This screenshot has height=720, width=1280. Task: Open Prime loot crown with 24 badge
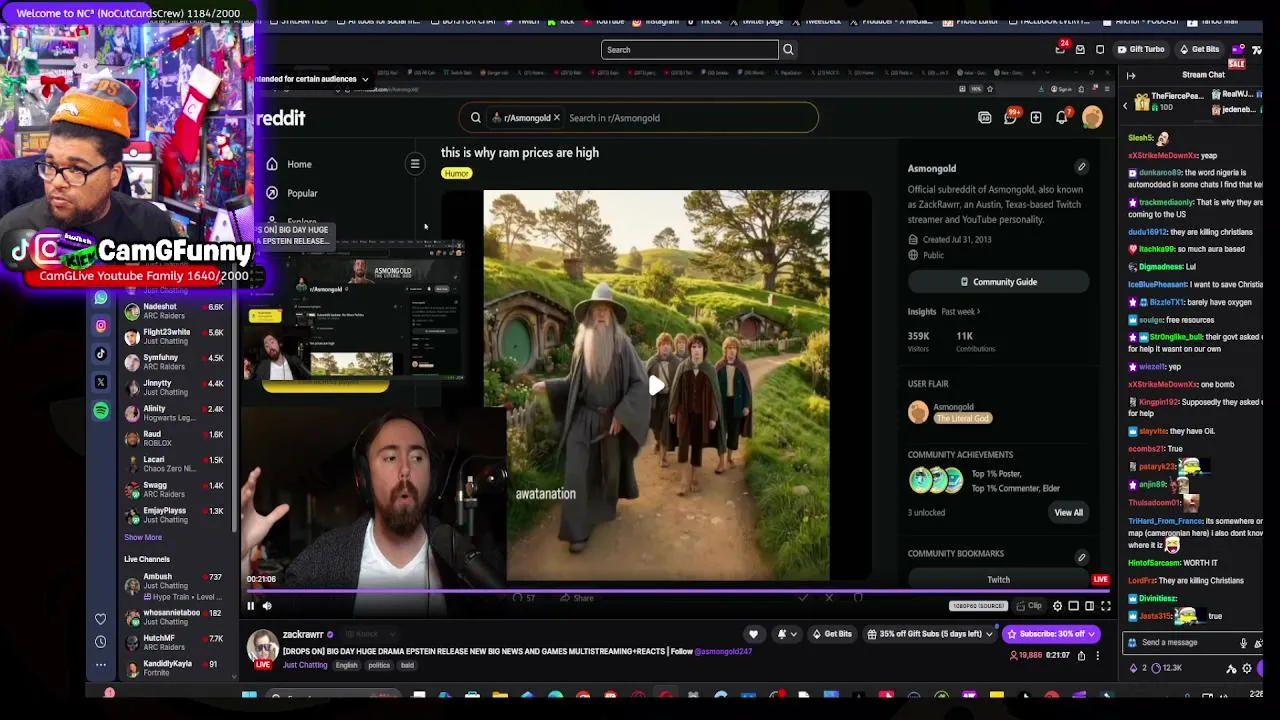point(1060,49)
